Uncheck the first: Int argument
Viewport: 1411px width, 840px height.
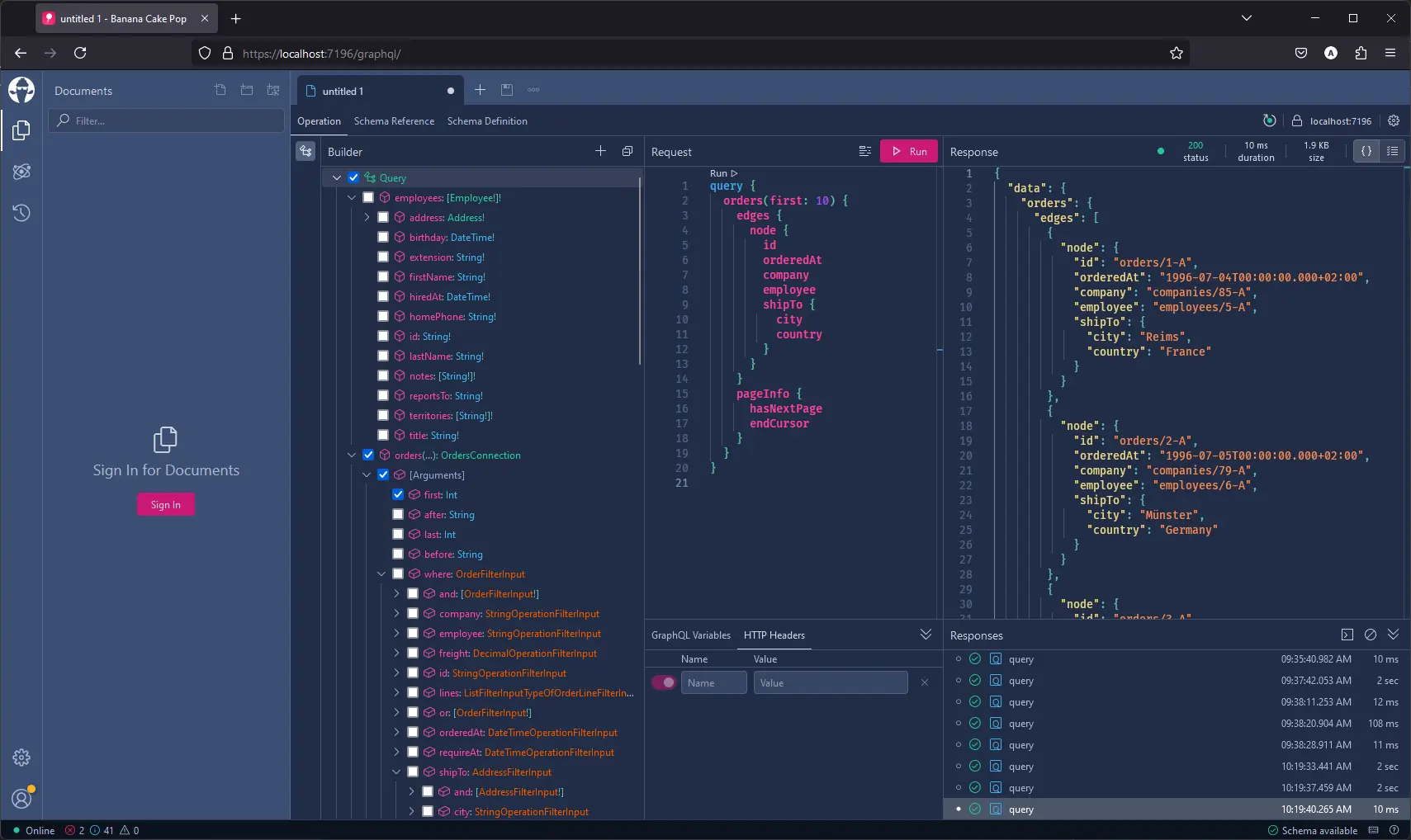[398, 494]
